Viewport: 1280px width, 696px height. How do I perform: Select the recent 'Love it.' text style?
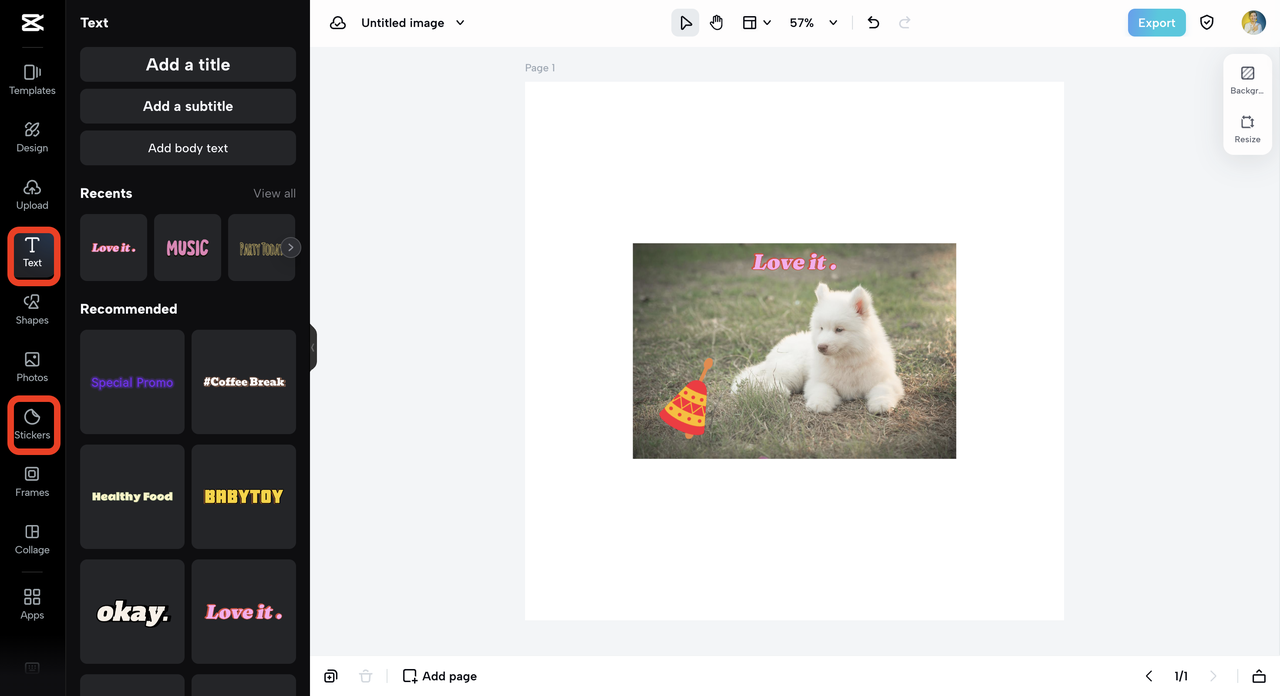[113, 247]
